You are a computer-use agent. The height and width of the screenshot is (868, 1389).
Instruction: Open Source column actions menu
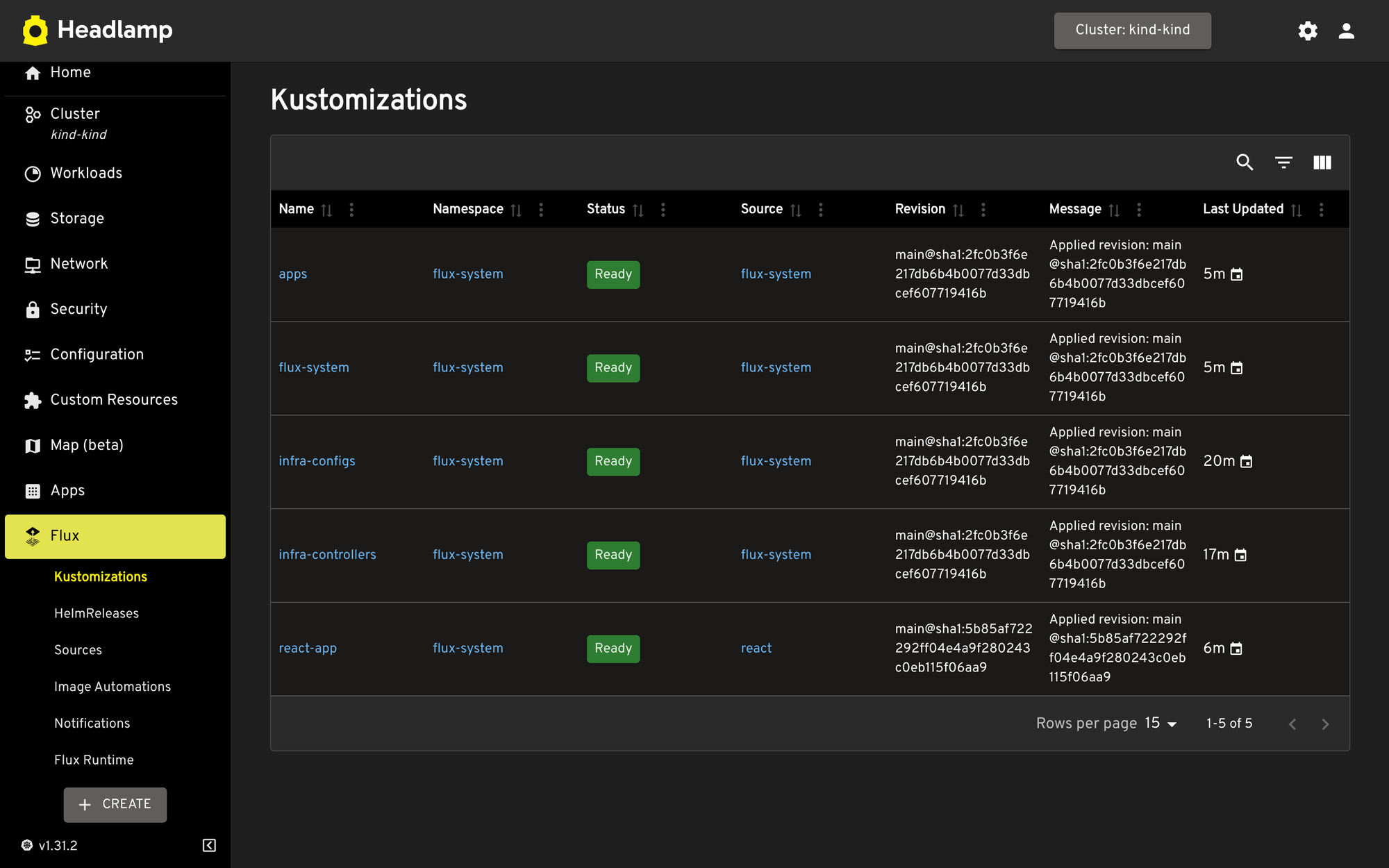click(821, 210)
